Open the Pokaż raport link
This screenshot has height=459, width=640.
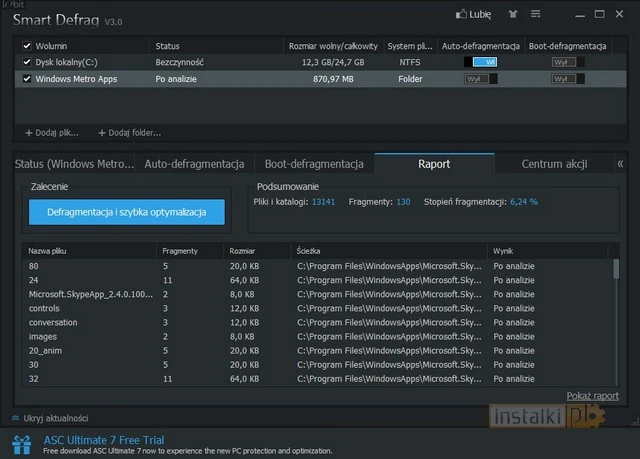coord(593,396)
